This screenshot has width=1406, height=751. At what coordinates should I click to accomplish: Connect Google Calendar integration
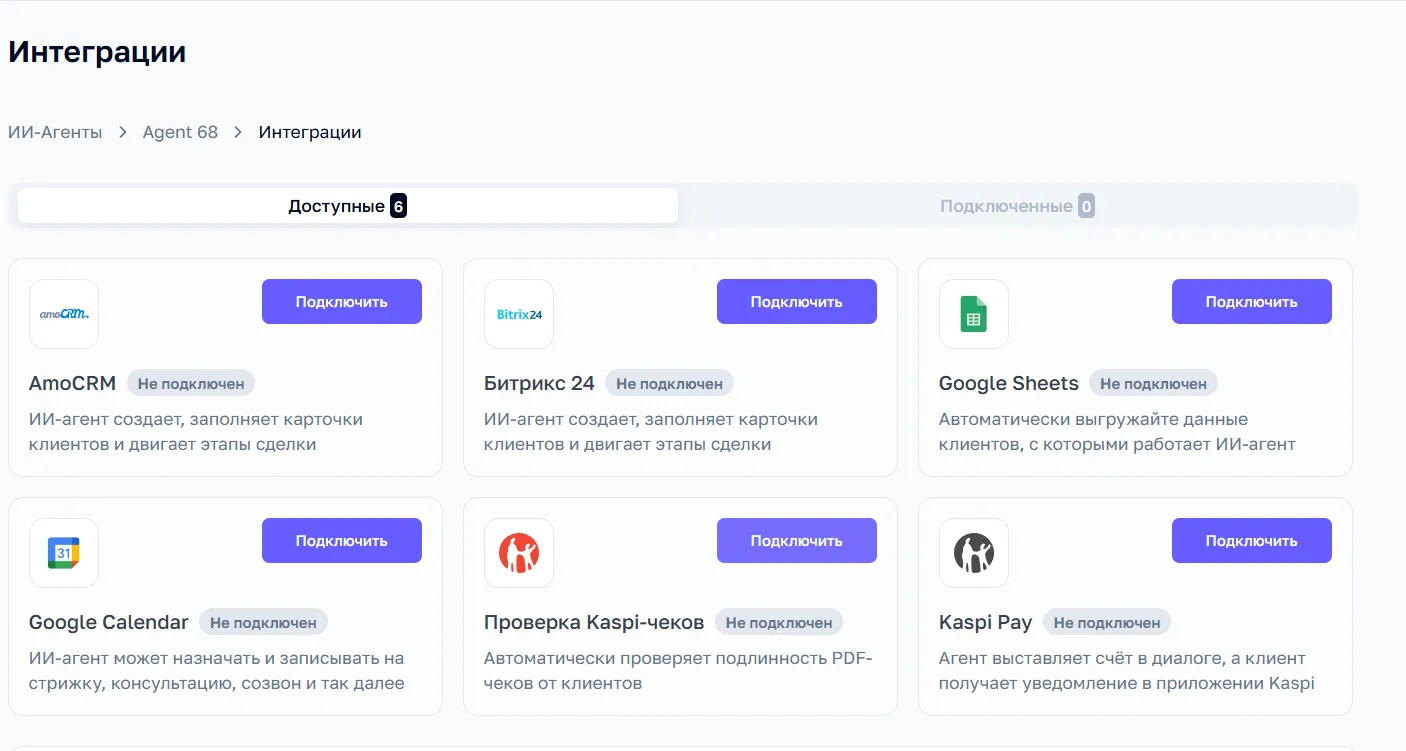[x=342, y=541]
